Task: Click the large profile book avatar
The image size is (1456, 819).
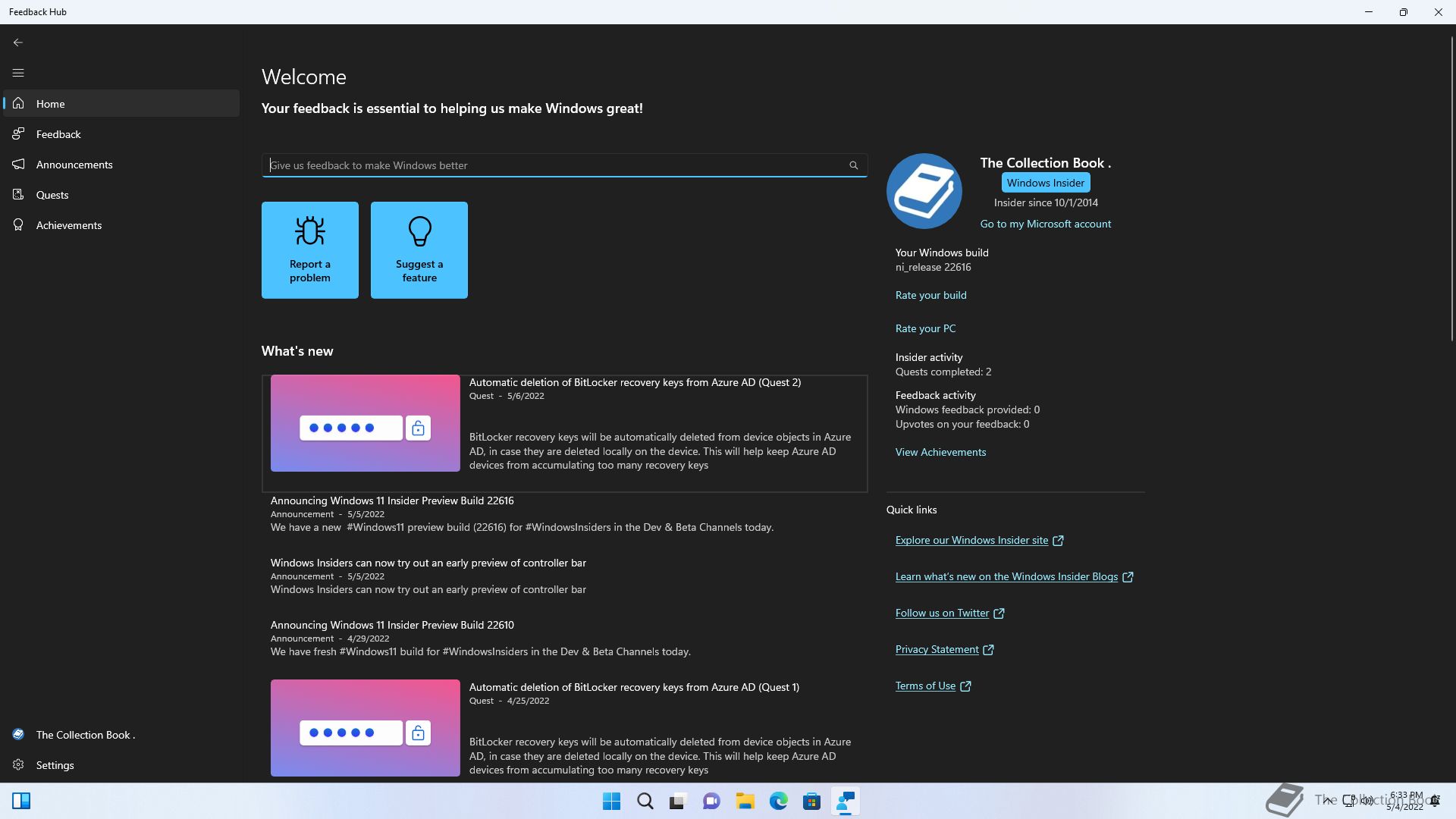Action: point(924,191)
